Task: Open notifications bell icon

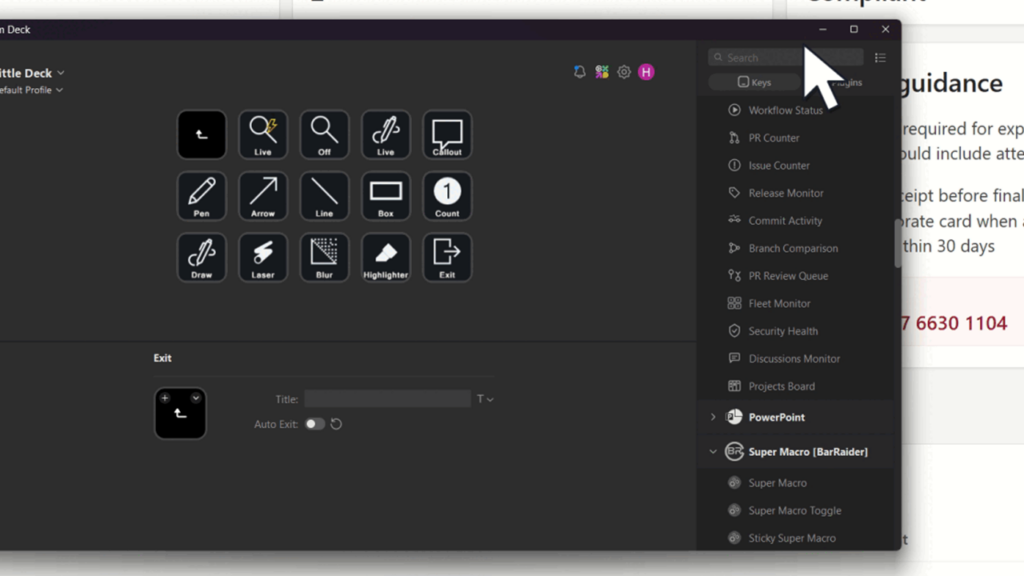Action: click(579, 72)
